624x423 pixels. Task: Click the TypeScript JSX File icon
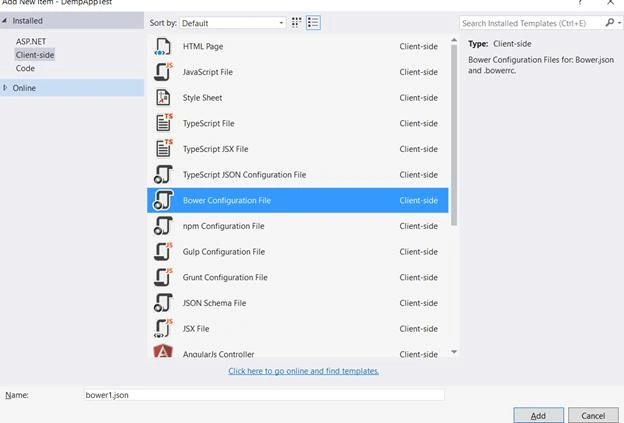pyautogui.click(x=164, y=149)
